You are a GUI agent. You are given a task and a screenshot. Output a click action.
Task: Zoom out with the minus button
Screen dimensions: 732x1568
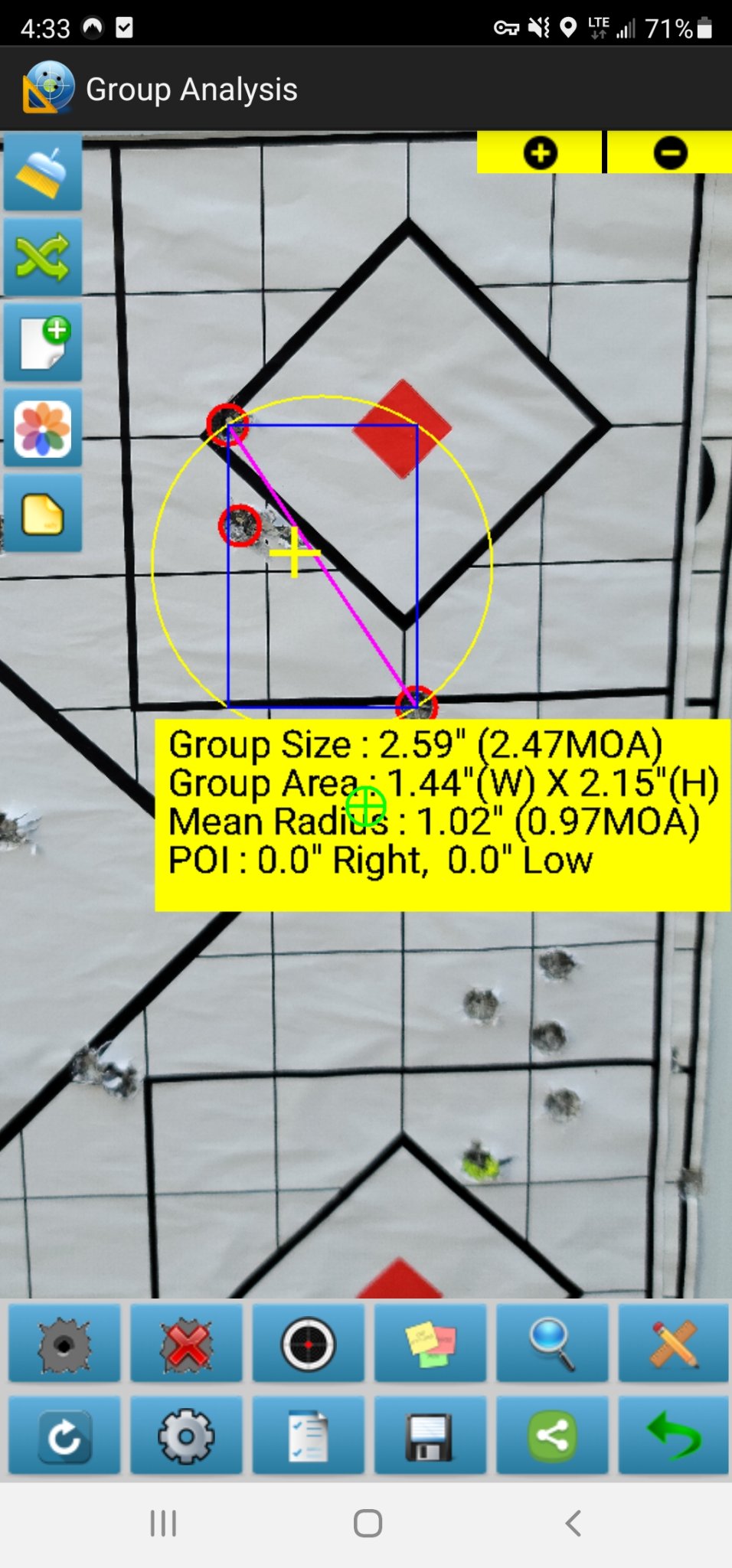tap(670, 152)
